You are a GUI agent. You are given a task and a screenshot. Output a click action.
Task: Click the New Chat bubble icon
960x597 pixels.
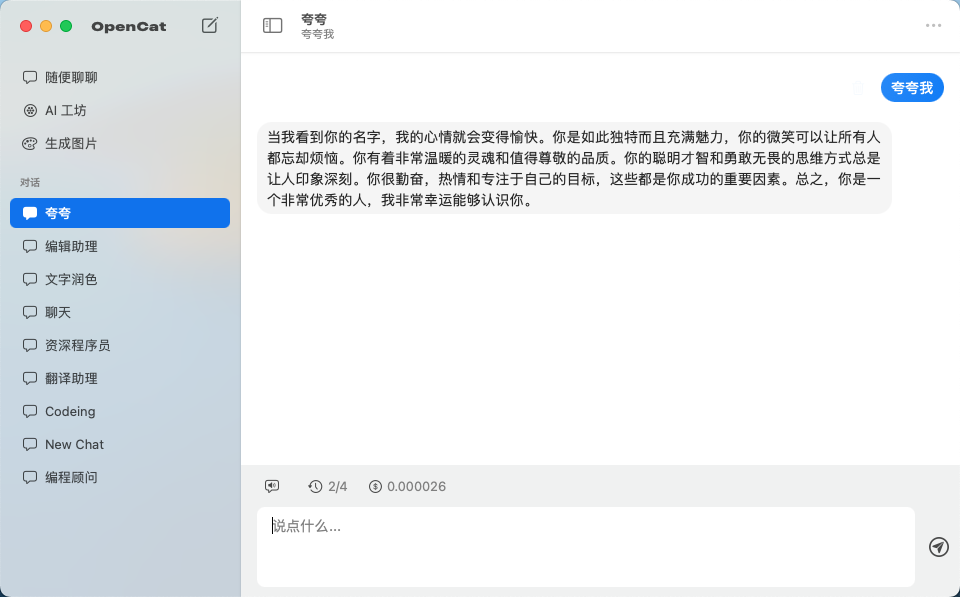pyautogui.click(x=30, y=444)
